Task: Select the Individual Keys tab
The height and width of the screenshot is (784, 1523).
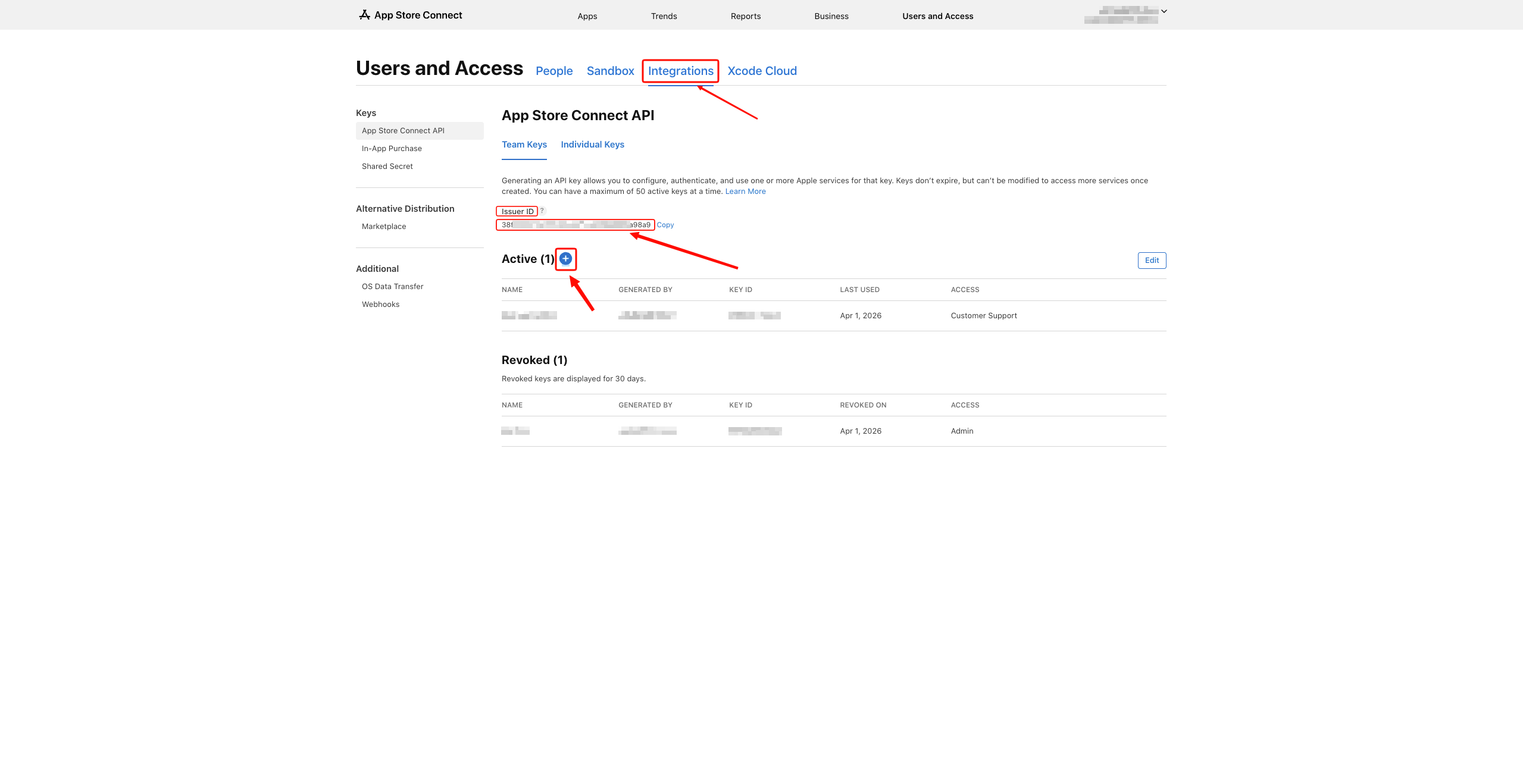Action: (x=592, y=145)
